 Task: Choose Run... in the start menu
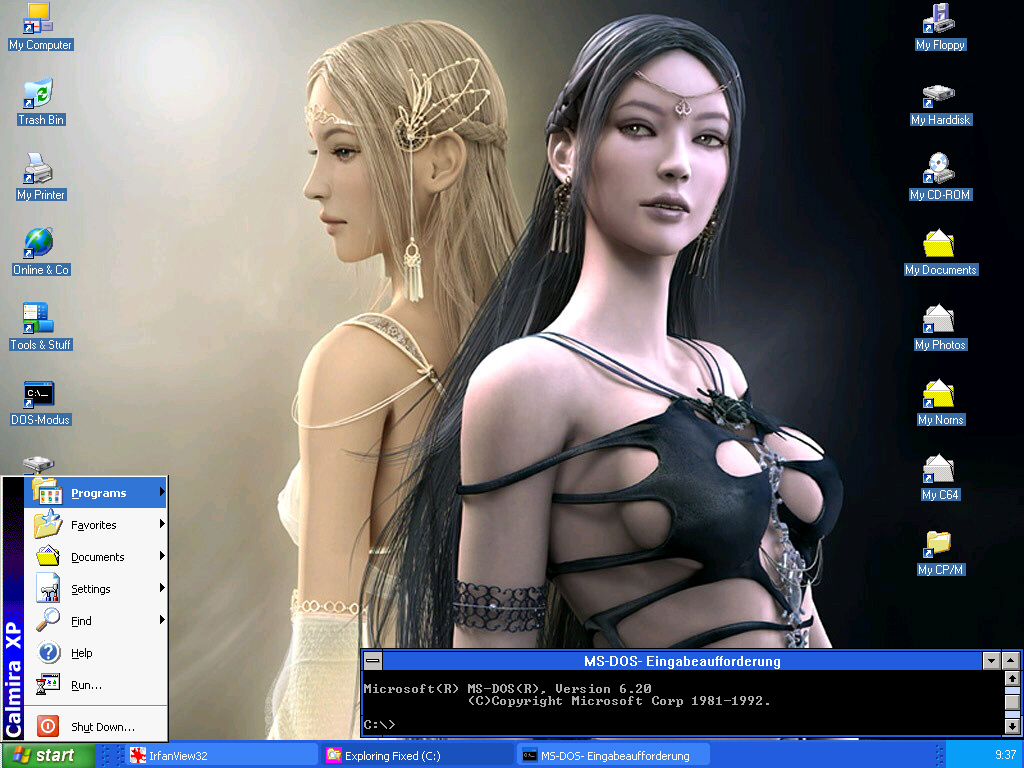click(86, 685)
